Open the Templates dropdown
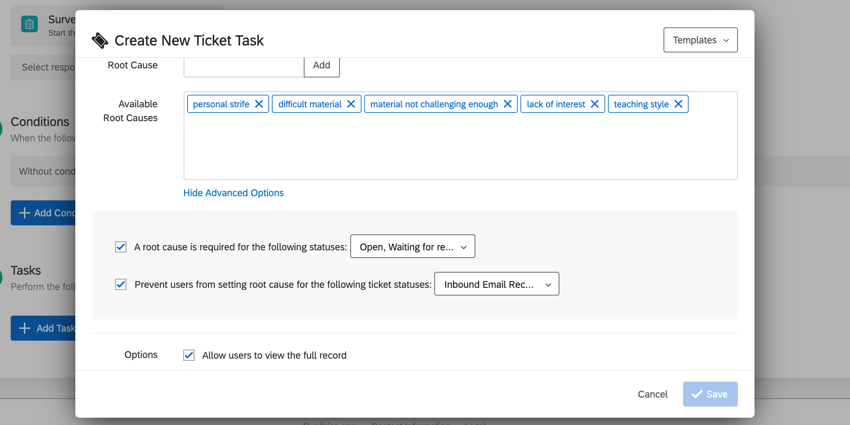The image size is (850, 425). [700, 40]
